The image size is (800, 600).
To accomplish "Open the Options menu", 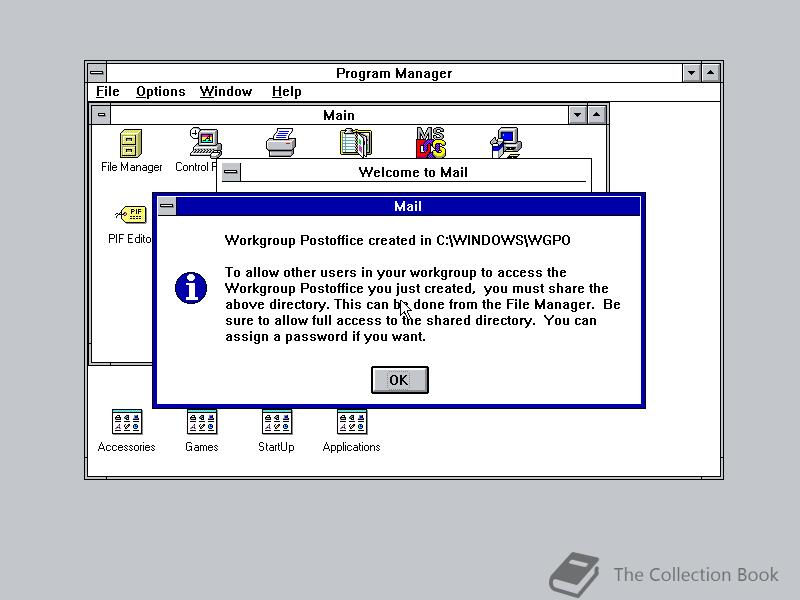I will [161, 91].
